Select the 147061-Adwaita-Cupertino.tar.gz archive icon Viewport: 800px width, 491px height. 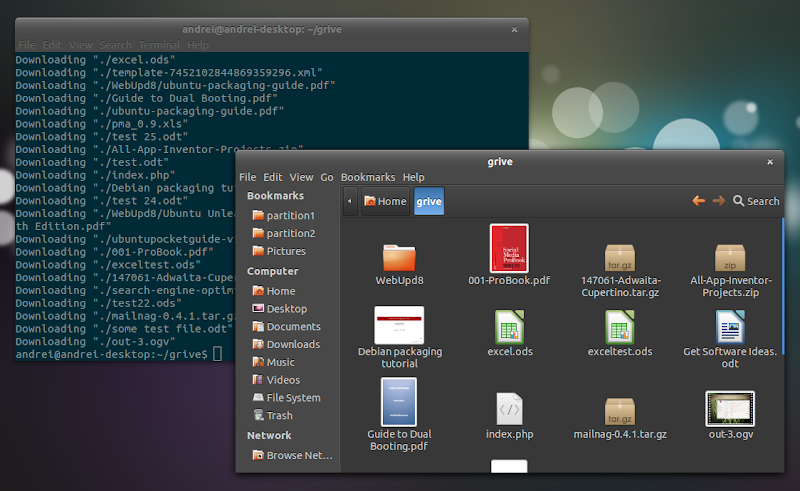(x=620, y=257)
